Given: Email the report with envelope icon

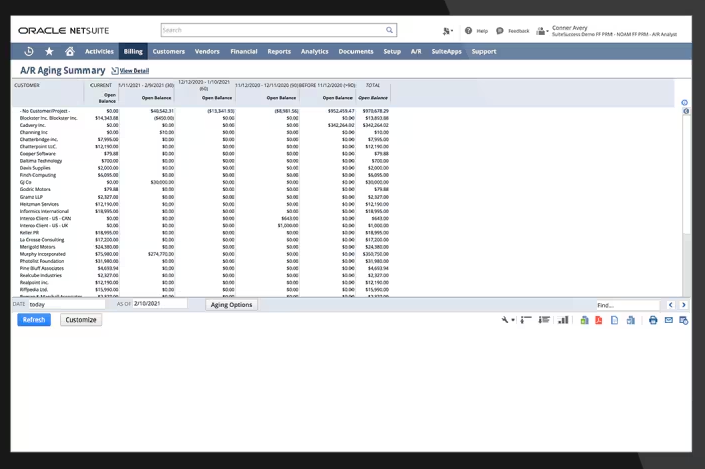Looking at the screenshot, I should [x=669, y=320].
